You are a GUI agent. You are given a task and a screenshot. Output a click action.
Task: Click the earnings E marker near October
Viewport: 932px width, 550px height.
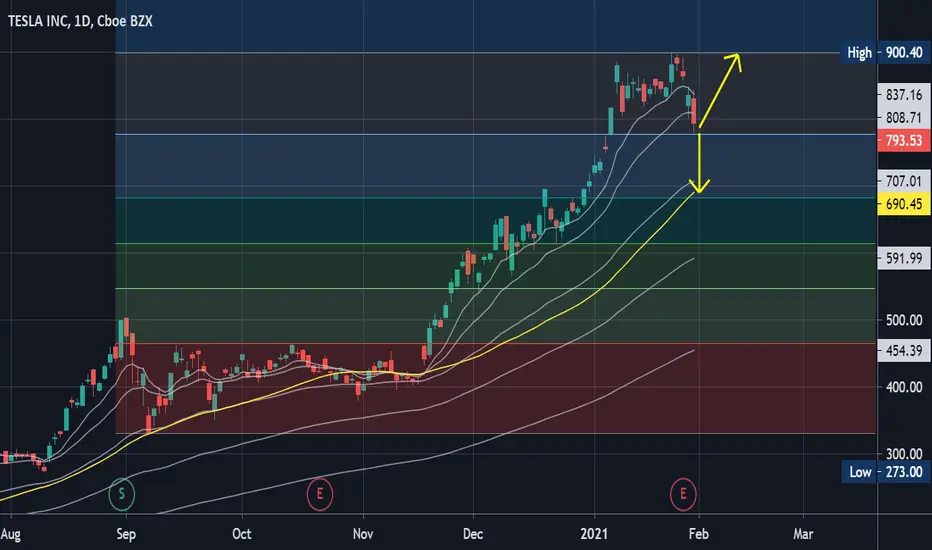[320, 494]
